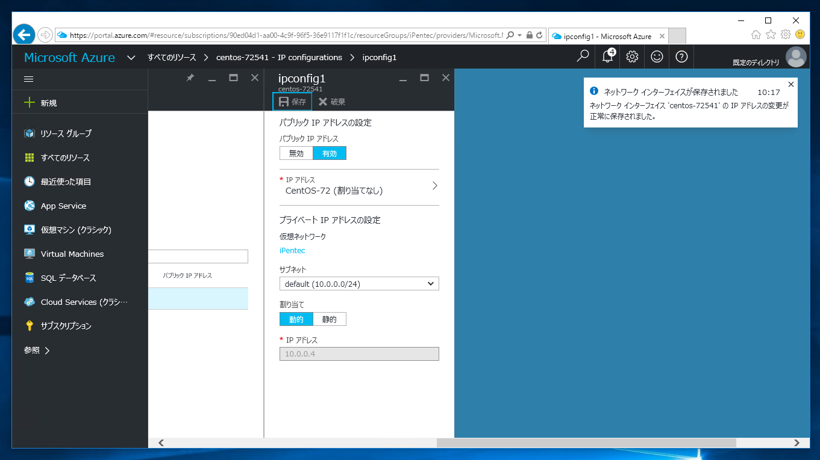
Task: Click the scroll right arrow at bottom
Action: click(x=796, y=443)
